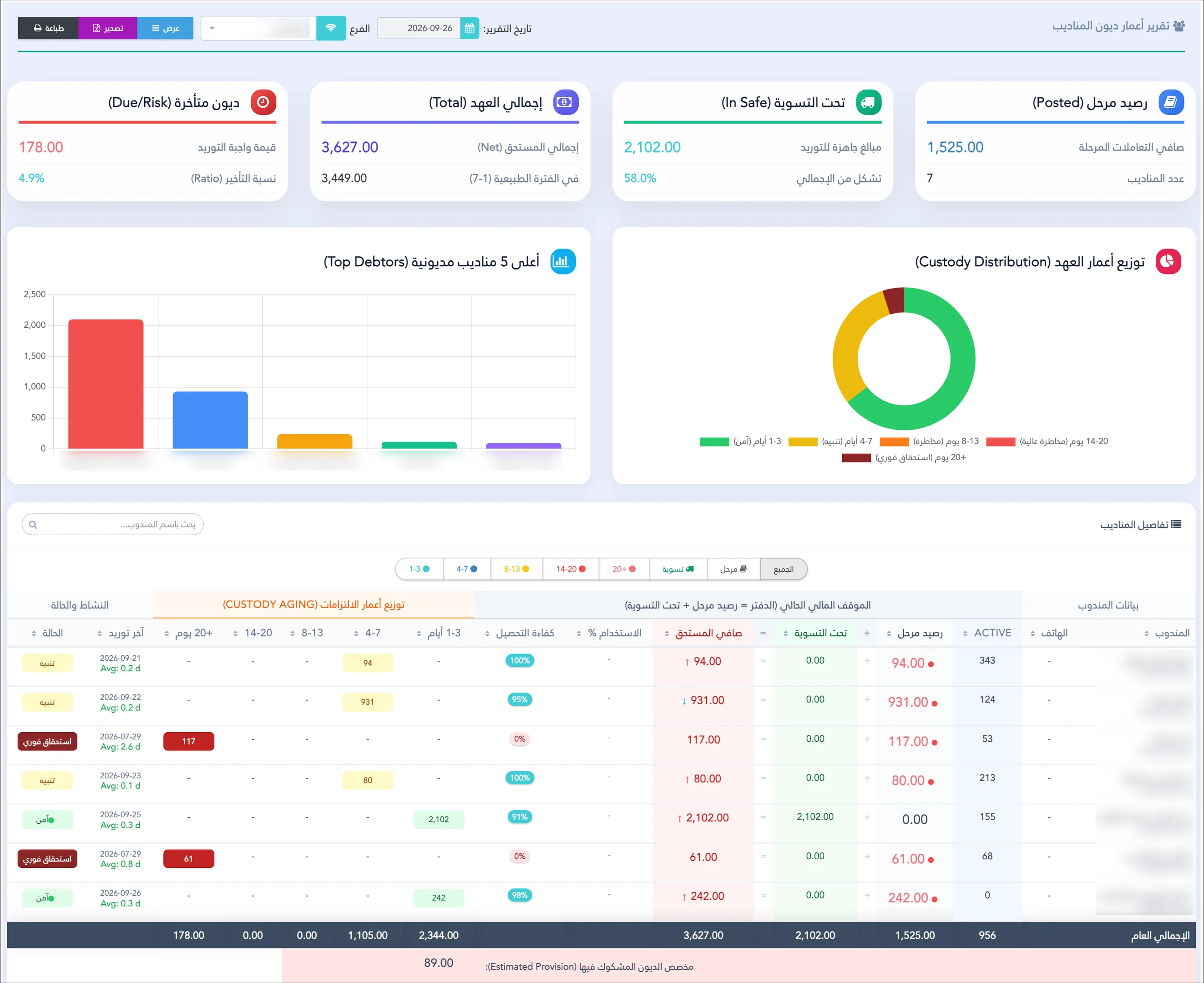1204x983 pixels.
Task: Click inside the representative name search box
Action: [113, 525]
